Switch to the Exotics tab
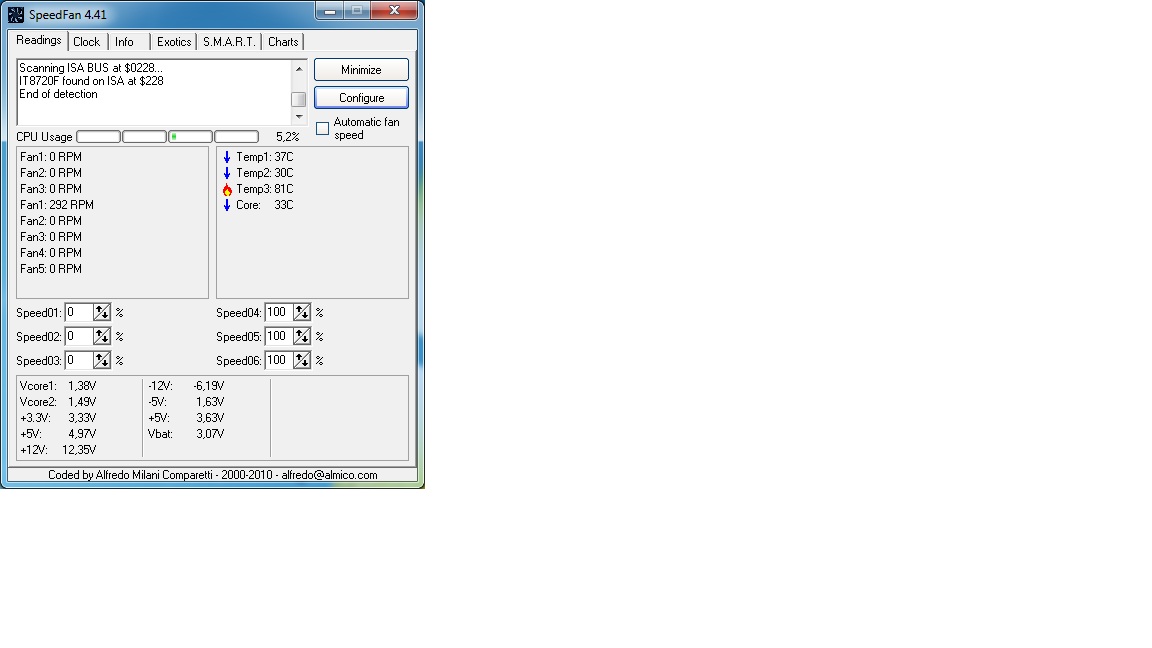 coord(174,42)
